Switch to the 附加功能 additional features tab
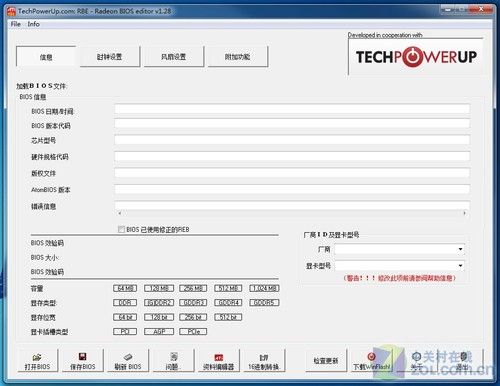The width and height of the screenshot is (500, 386). [x=238, y=57]
